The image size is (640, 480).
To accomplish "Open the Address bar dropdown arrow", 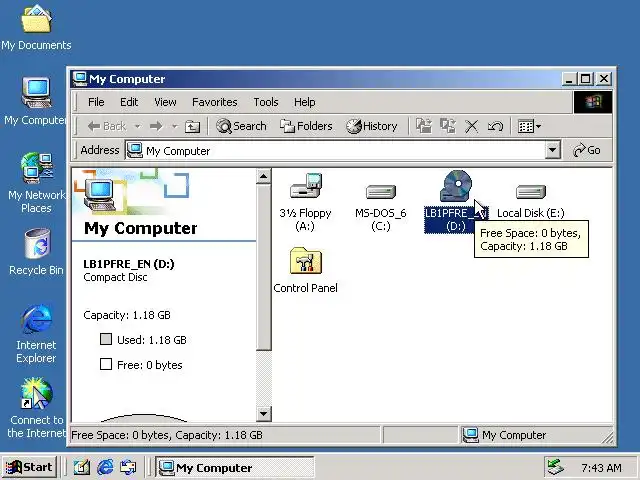I will pyautogui.click(x=552, y=150).
